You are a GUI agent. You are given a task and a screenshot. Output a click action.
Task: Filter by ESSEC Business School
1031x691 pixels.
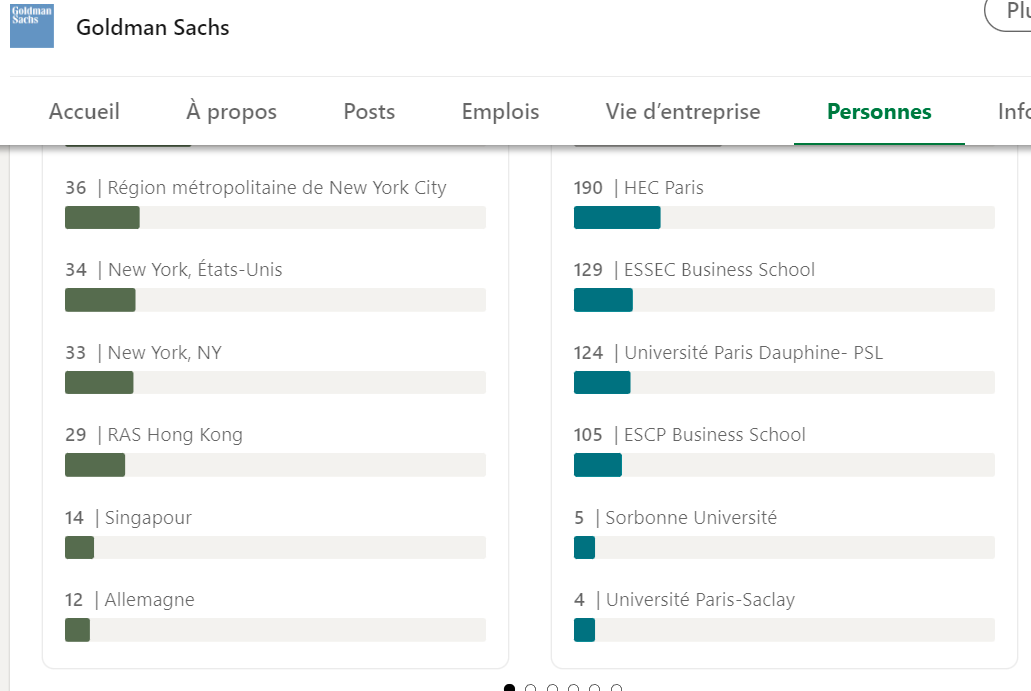pos(784,285)
